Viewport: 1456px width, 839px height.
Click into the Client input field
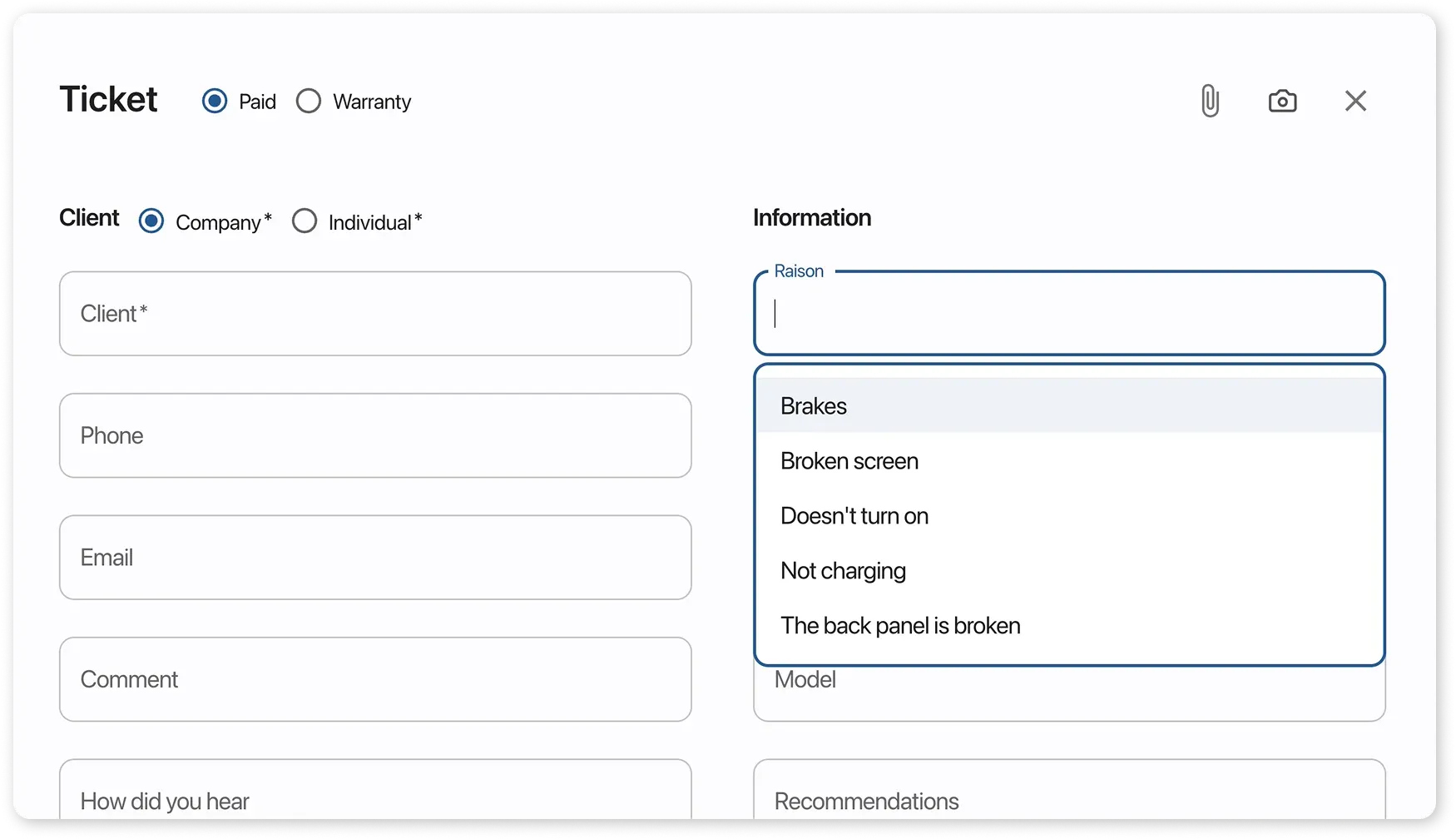coord(375,313)
